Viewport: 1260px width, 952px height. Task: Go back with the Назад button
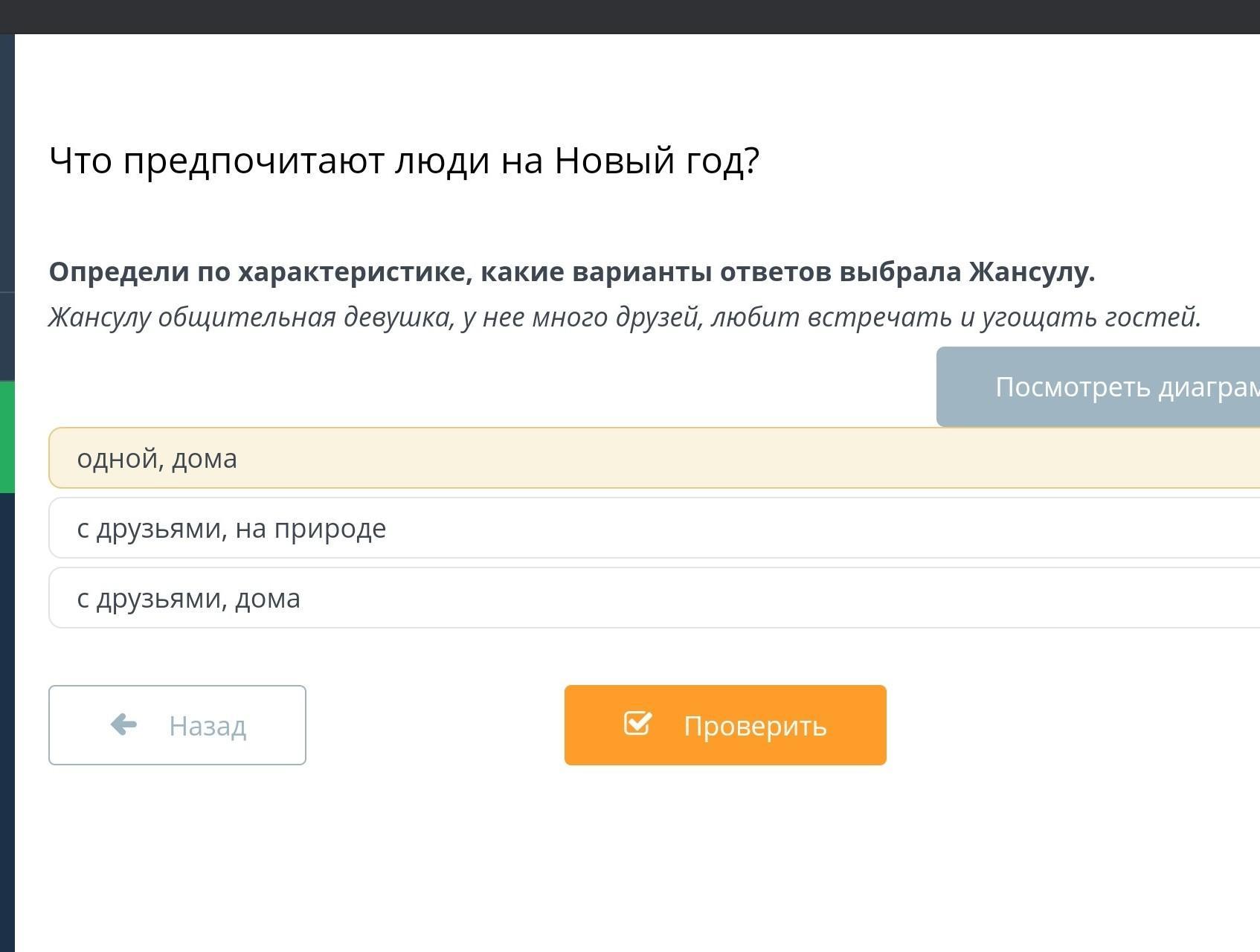tap(177, 725)
